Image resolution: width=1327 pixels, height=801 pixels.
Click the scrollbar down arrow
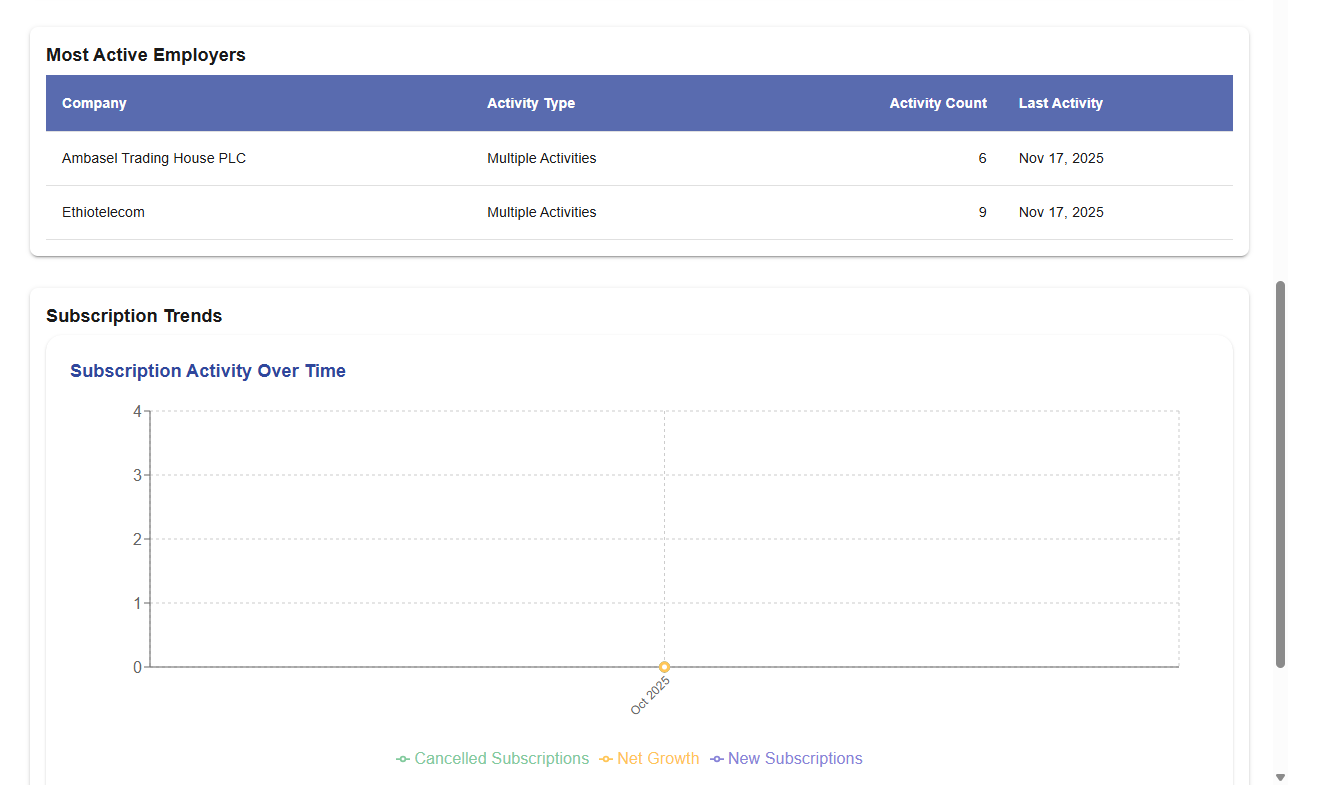click(x=1280, y=777)
